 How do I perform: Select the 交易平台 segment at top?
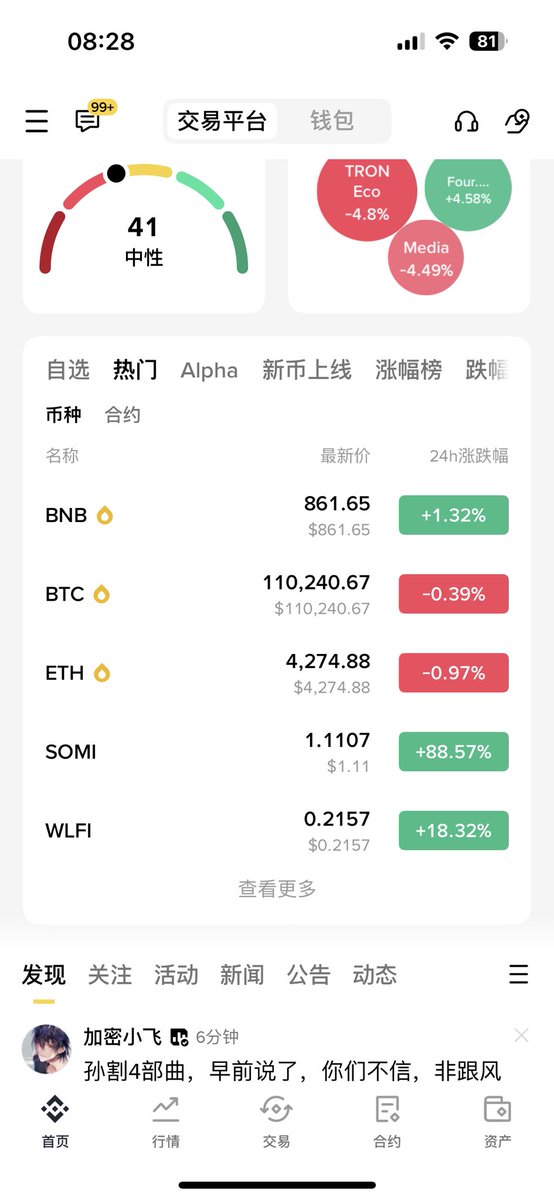click(222, 121)
